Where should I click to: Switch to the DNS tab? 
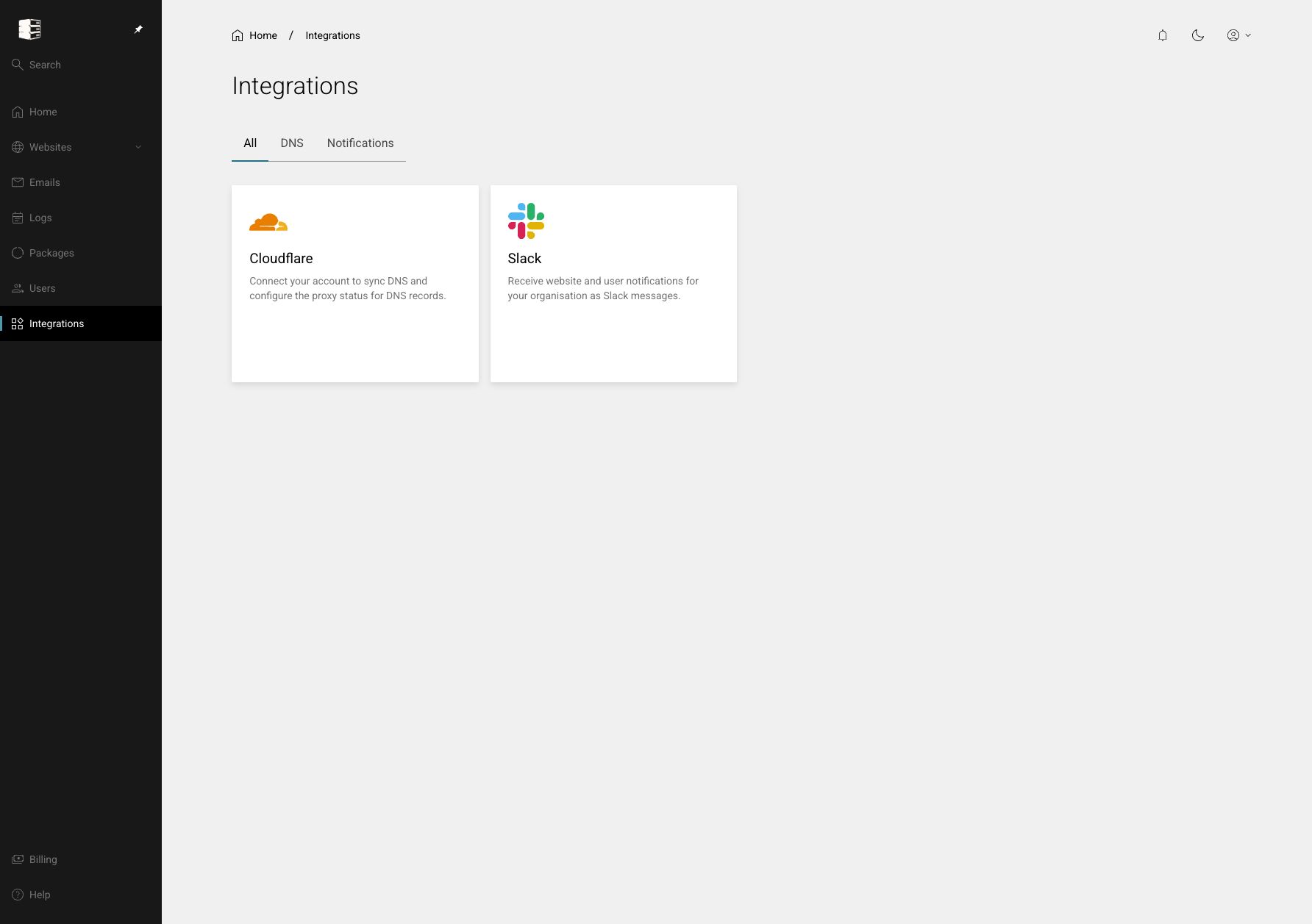292,143
